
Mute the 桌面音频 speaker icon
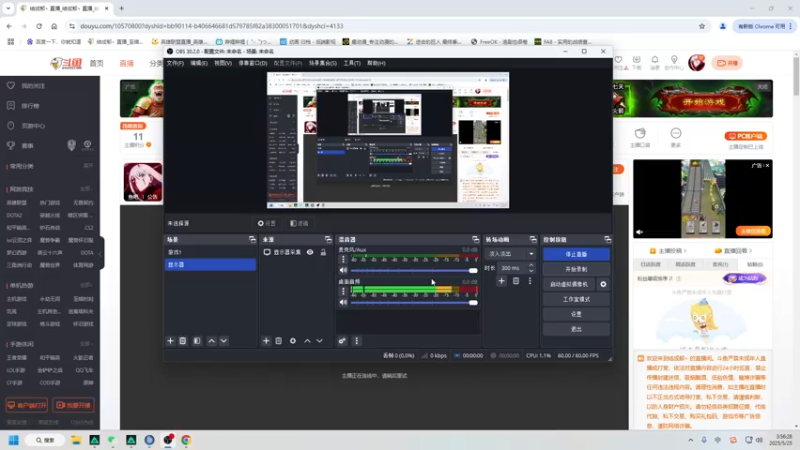(343, 303)
